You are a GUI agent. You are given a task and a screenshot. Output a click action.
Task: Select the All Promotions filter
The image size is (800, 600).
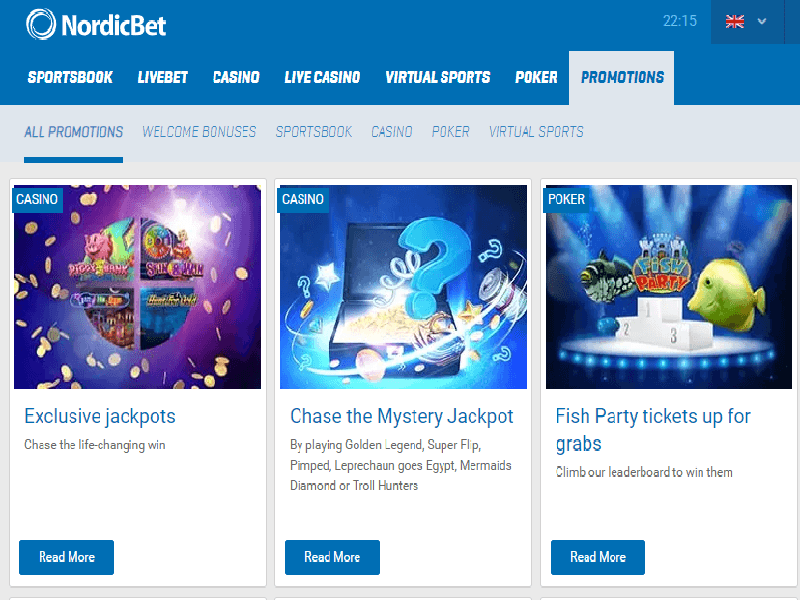[x=73, y=132]
